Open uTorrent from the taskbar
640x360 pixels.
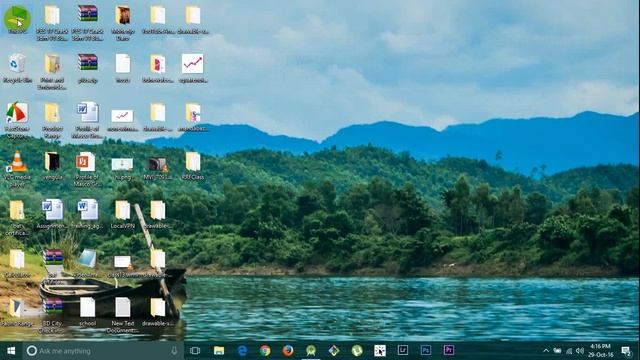pos(357,351)
